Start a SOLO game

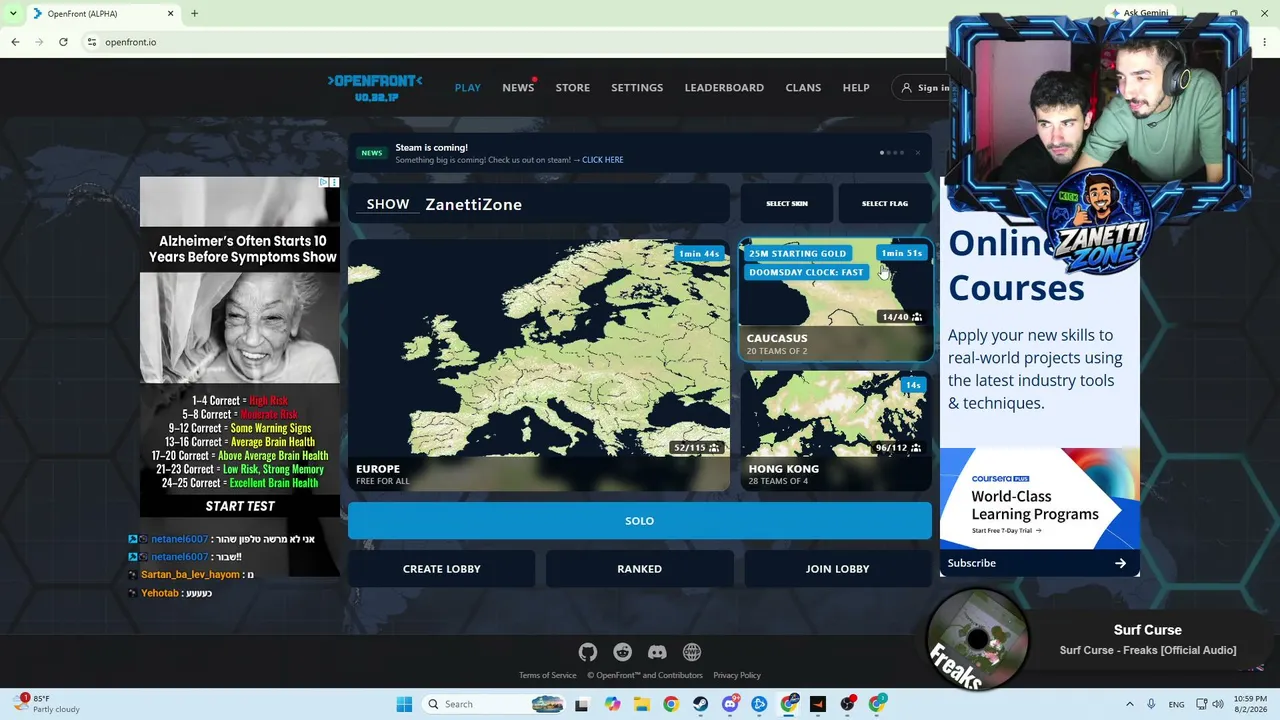pos(640,521)
